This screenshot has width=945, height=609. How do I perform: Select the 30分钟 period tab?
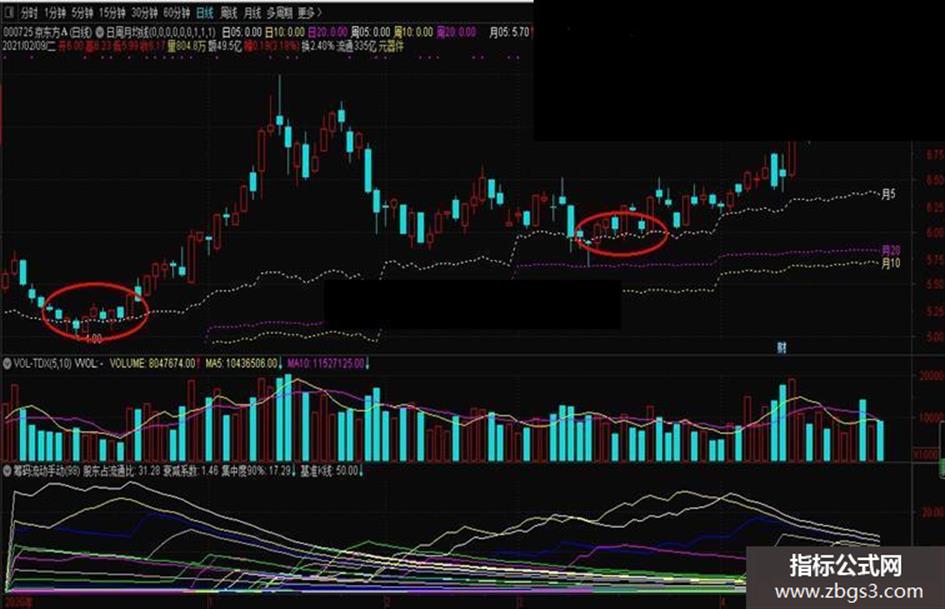coord(145,12)
